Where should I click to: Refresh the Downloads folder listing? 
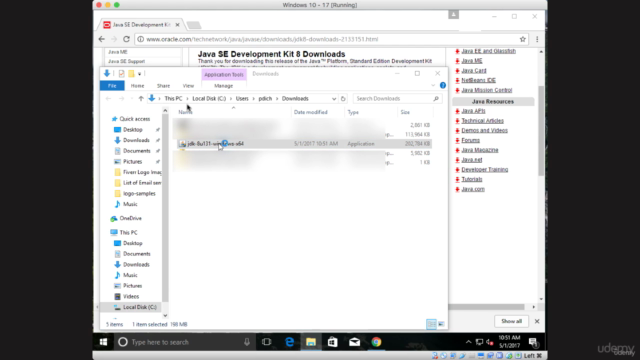tap(343, 99)
